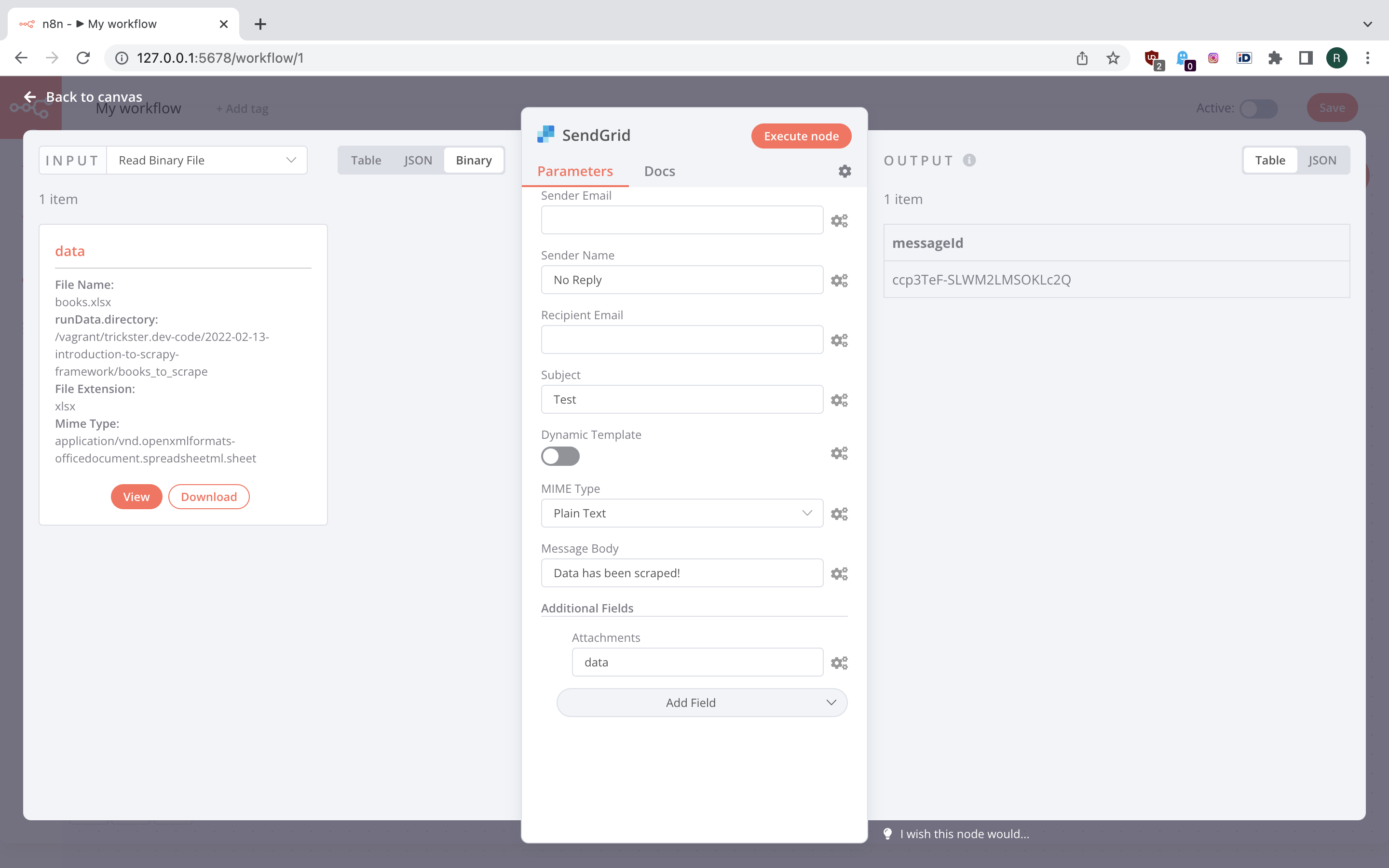This screenshot has height=868, width=1389.
Task: Open the Chrome profile avatar R
Action: (x=1336, y=58)
